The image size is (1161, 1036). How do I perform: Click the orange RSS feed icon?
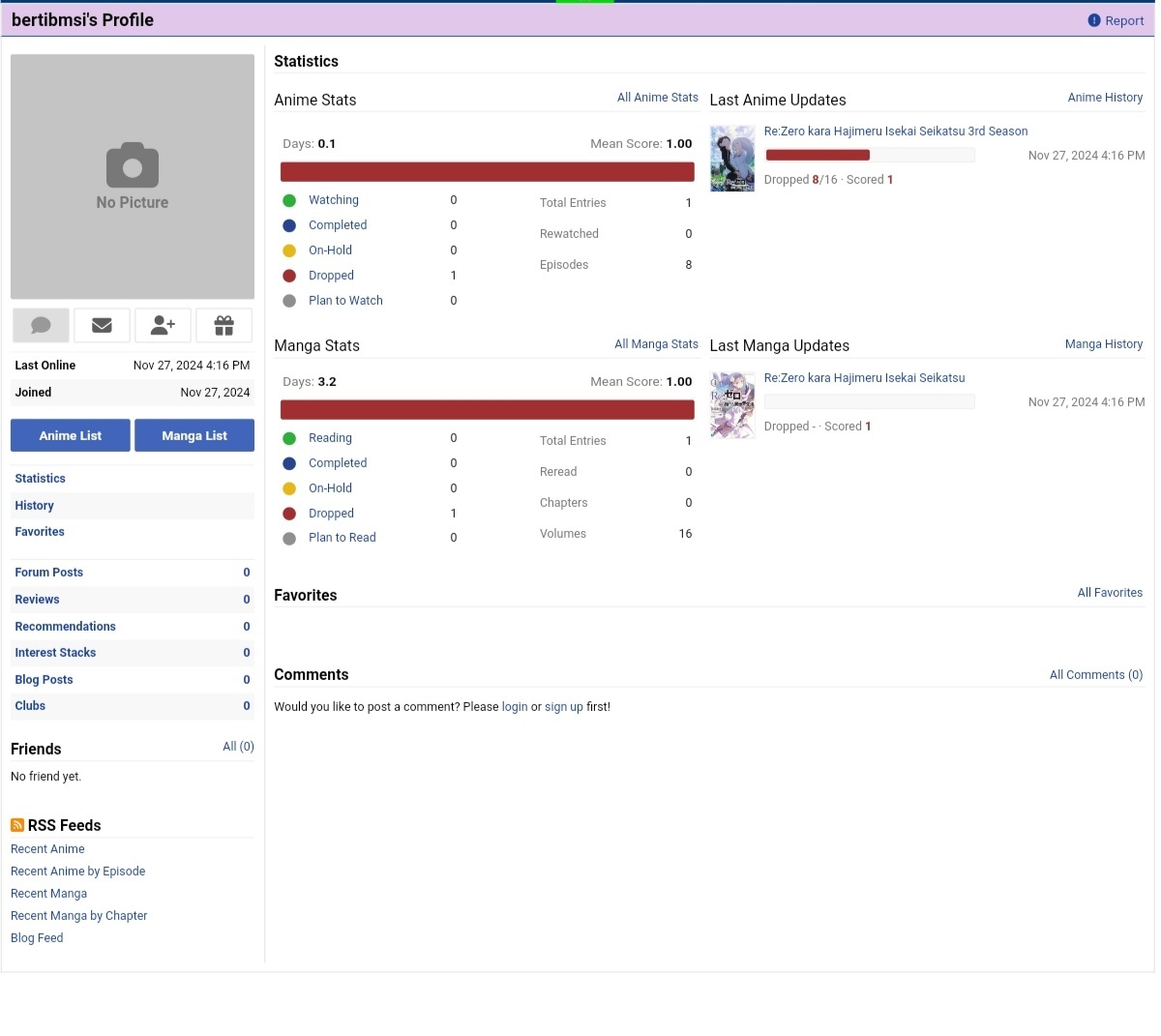[17, 825]
